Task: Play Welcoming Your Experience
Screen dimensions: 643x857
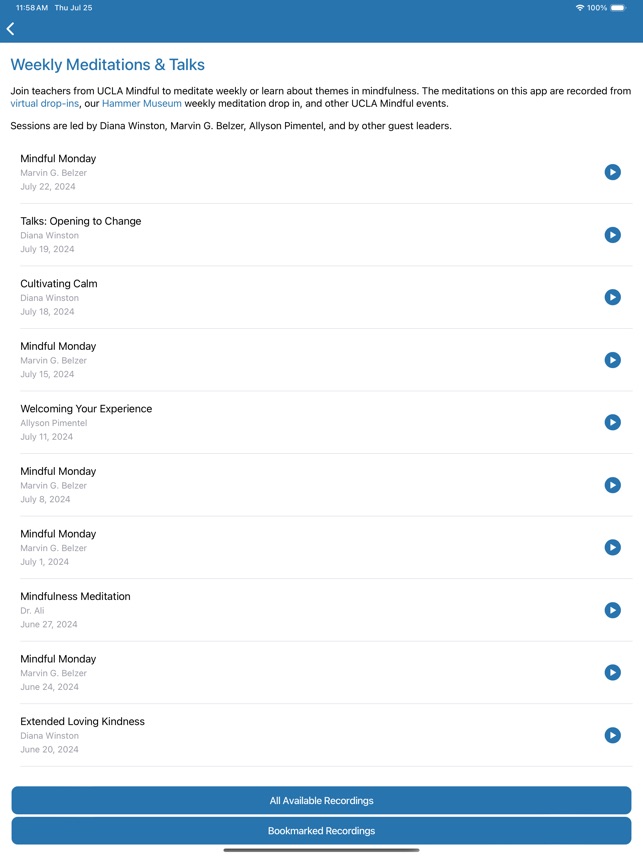Action: [x=613, y=422]
